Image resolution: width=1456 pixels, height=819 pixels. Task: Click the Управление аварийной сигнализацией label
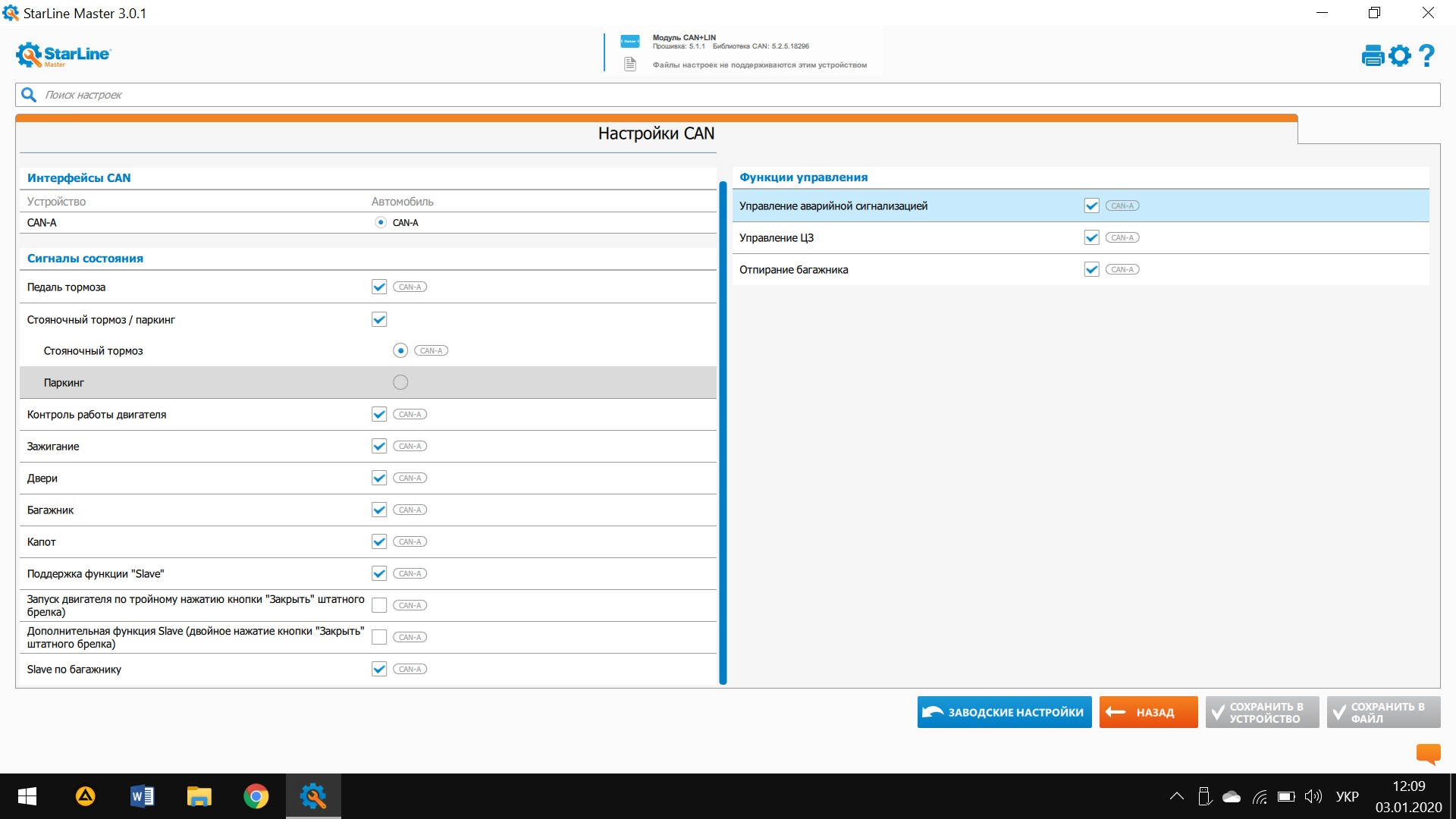coord(833,206)
